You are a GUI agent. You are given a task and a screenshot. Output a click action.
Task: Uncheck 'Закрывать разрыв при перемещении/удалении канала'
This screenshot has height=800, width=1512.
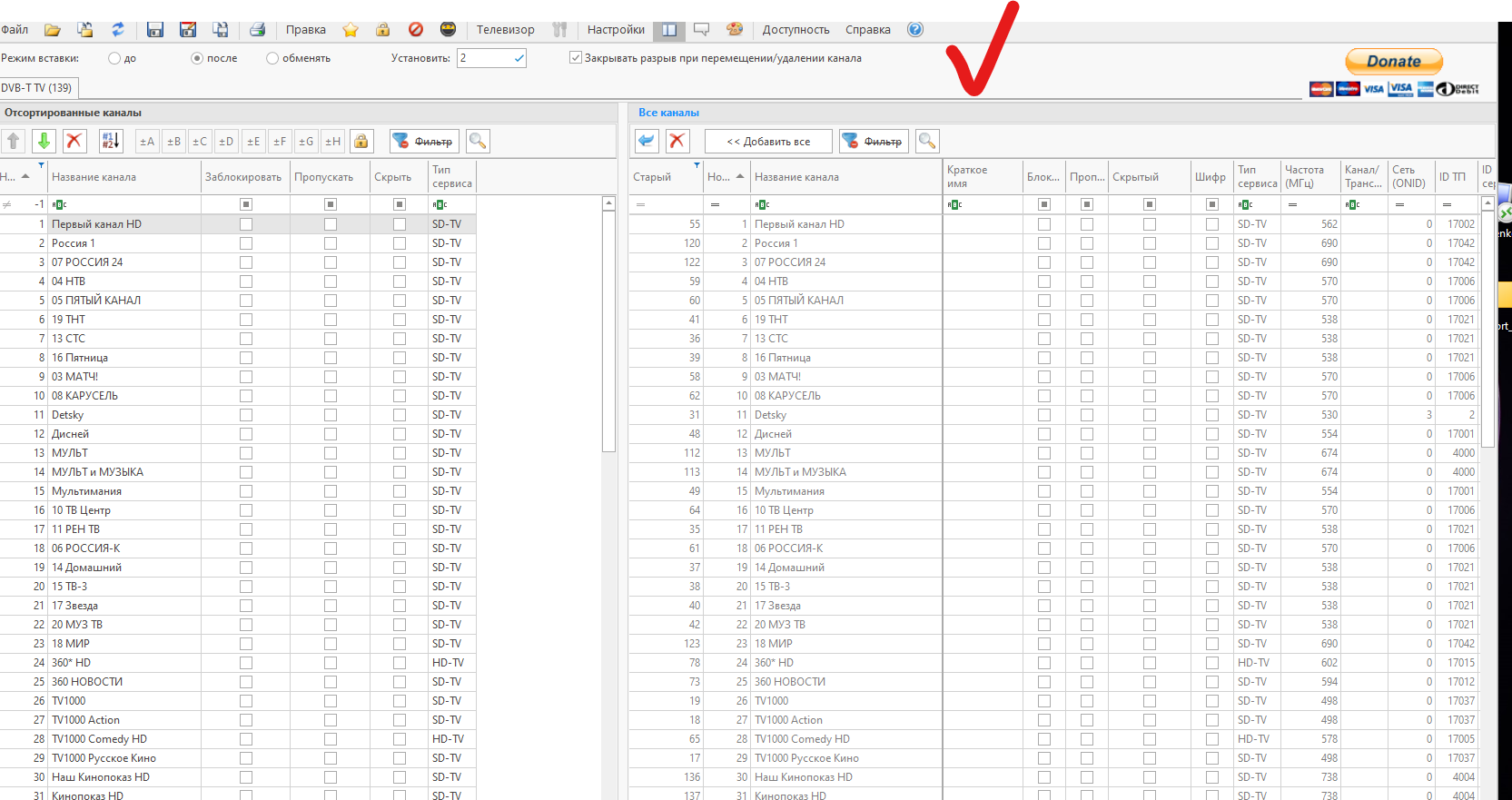coord(575,58)
